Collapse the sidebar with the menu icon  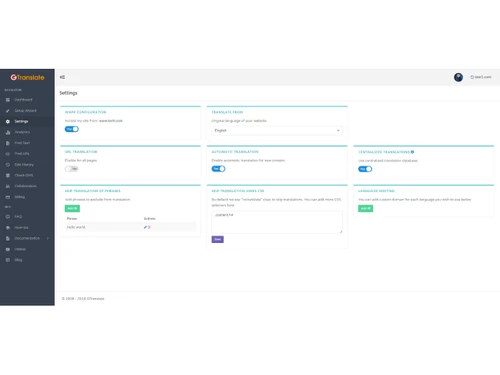click(x=62, y=77)
